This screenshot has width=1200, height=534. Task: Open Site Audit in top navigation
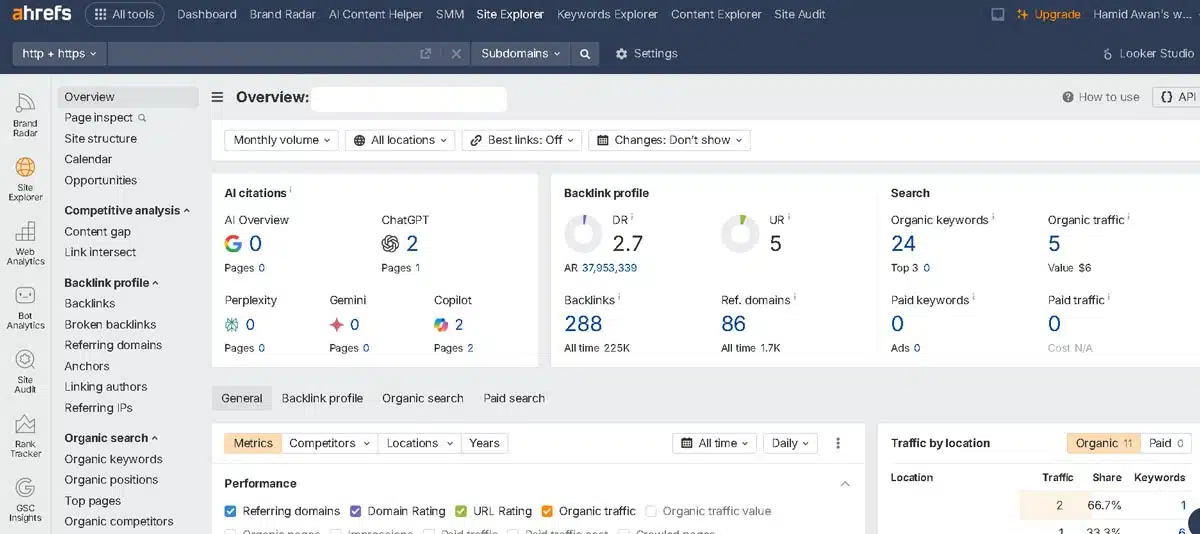pos(800,14)
